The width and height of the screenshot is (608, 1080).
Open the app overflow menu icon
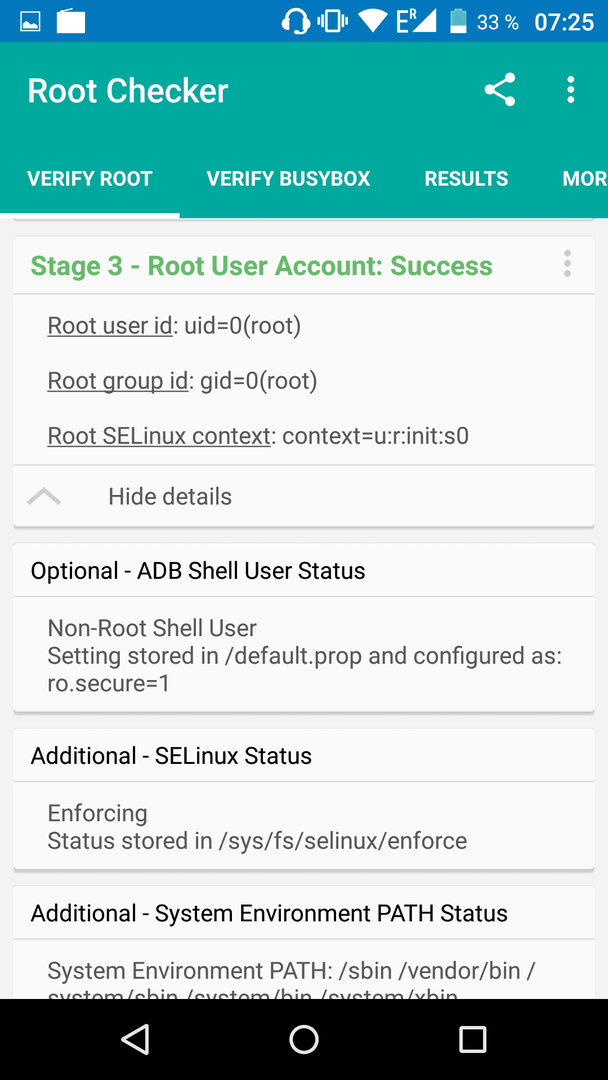[570, 90]
